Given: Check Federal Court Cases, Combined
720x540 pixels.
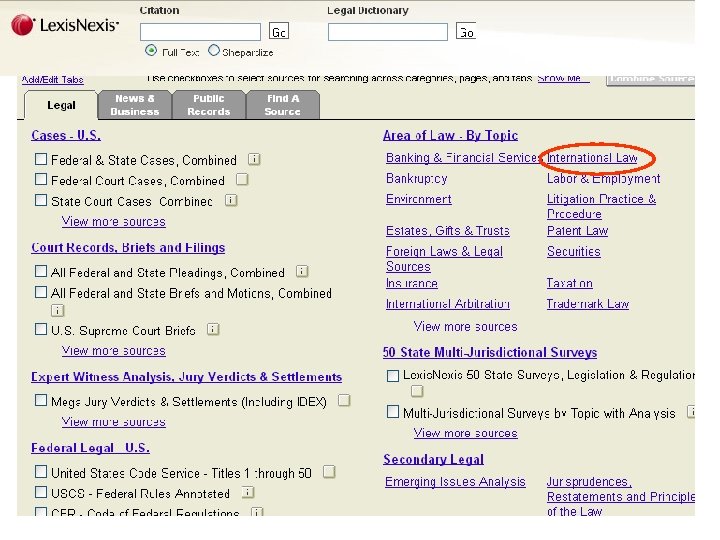Looking at the screenshot, I should tap(41, 180).
